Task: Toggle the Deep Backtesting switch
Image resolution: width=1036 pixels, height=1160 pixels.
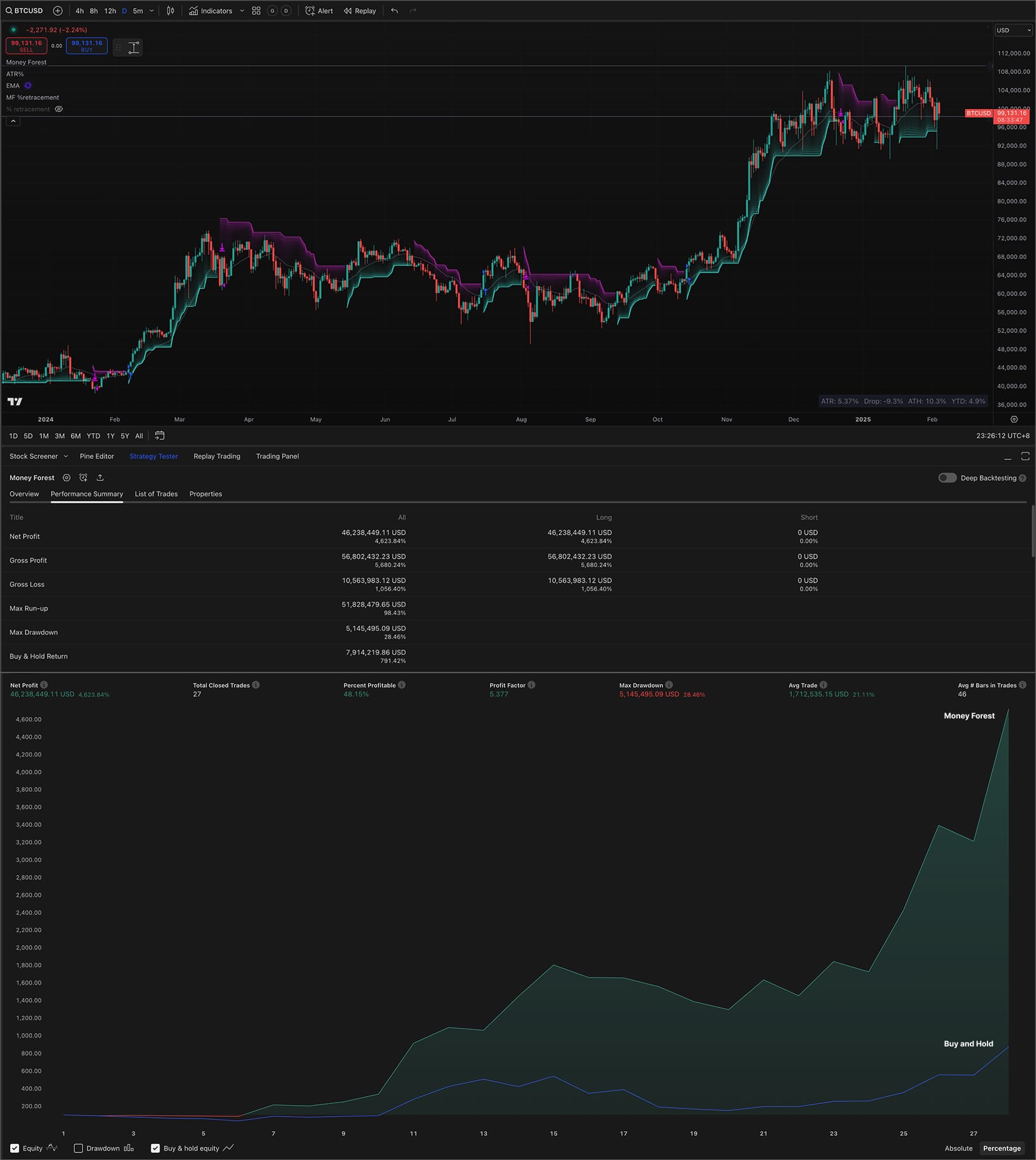Action: coord(947,478)
